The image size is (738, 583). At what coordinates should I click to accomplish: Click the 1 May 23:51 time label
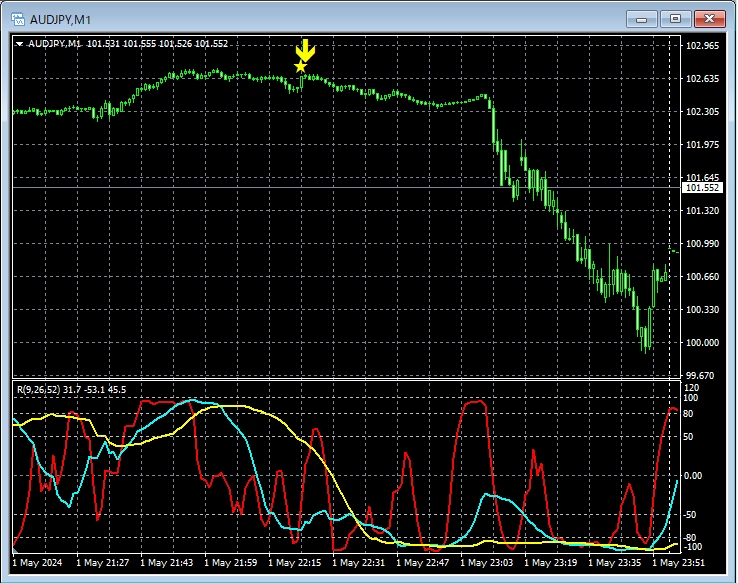[x=692, y=563]
